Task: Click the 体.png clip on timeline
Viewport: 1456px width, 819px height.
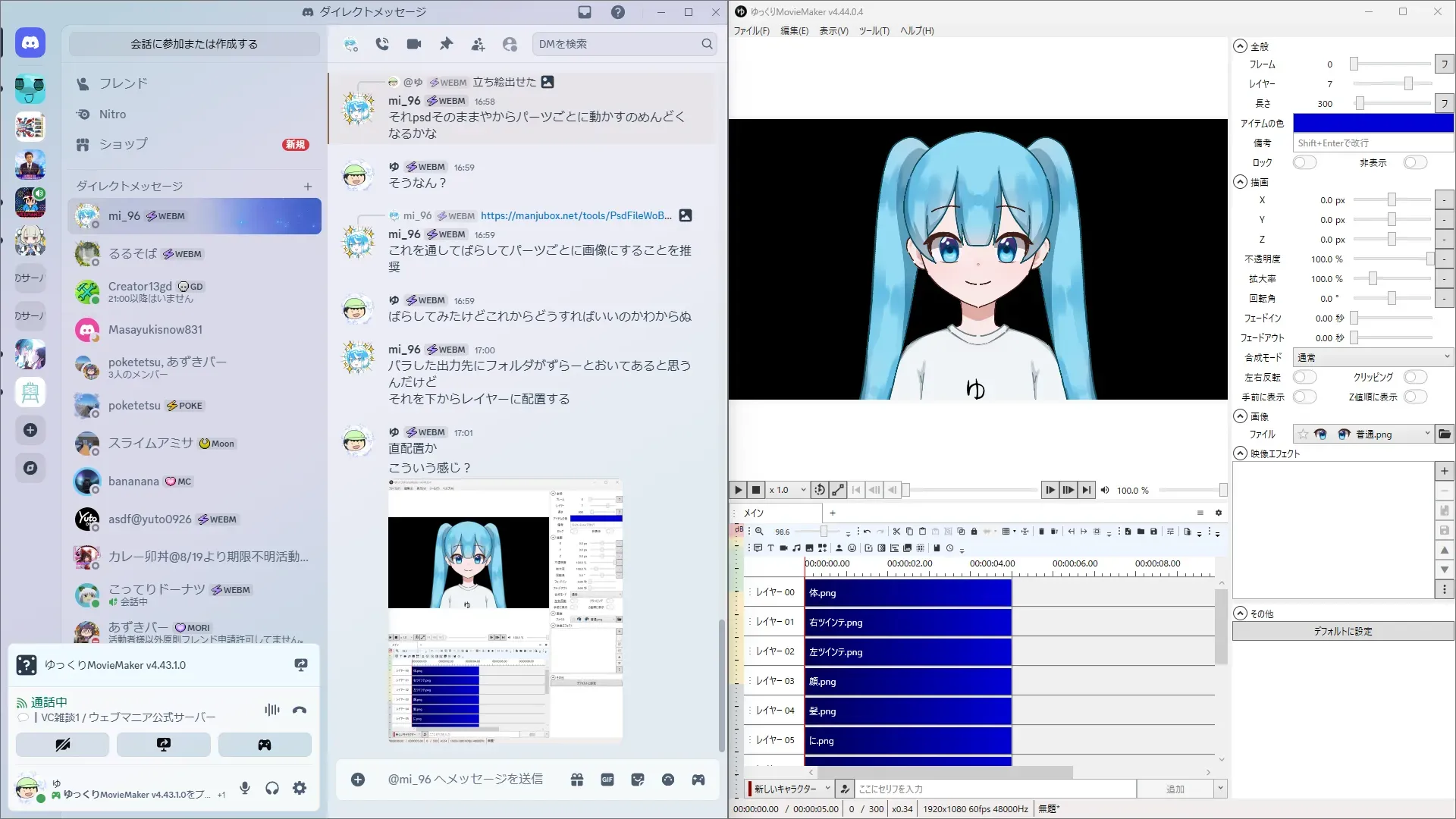Action: click(908, 593)
